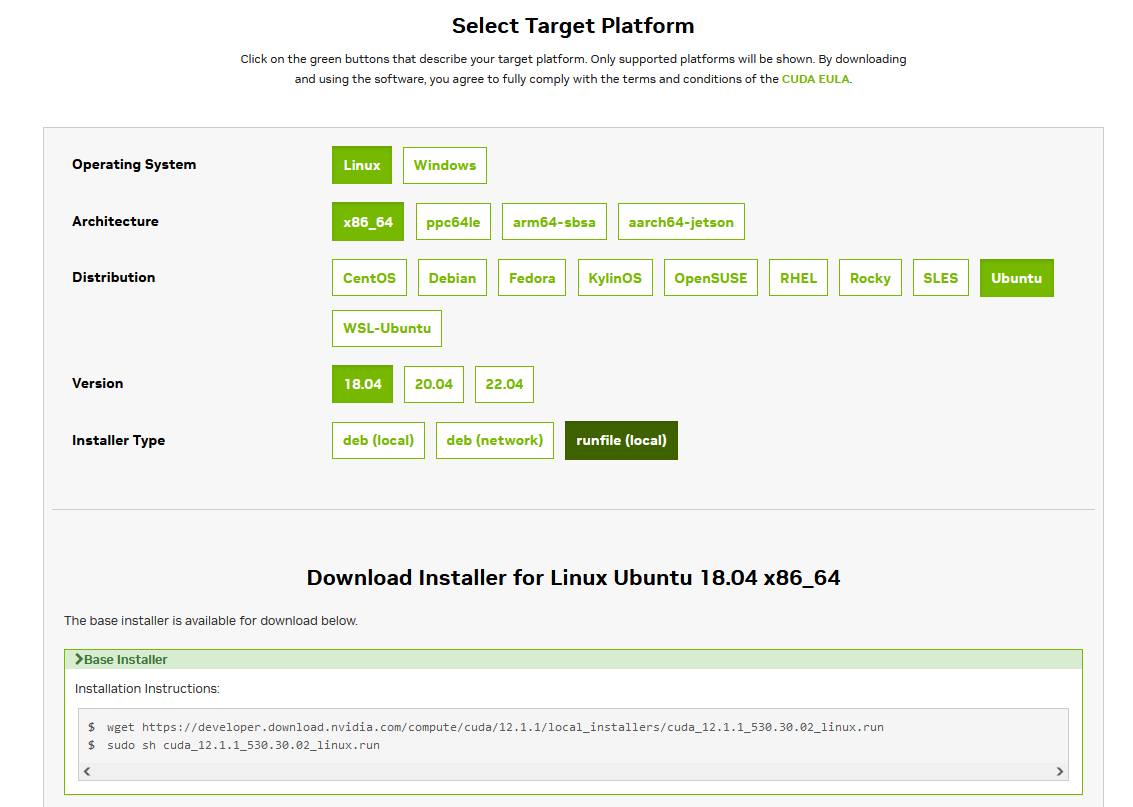This screenshot has height=807, width=1133.
Task: Open the CUDA EULA link
Action: click(815, 79)
